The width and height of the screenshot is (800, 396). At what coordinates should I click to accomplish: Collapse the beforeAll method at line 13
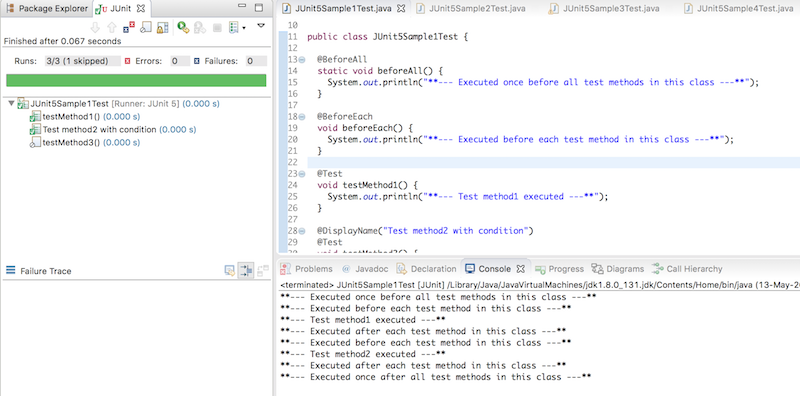click(302, 60)
